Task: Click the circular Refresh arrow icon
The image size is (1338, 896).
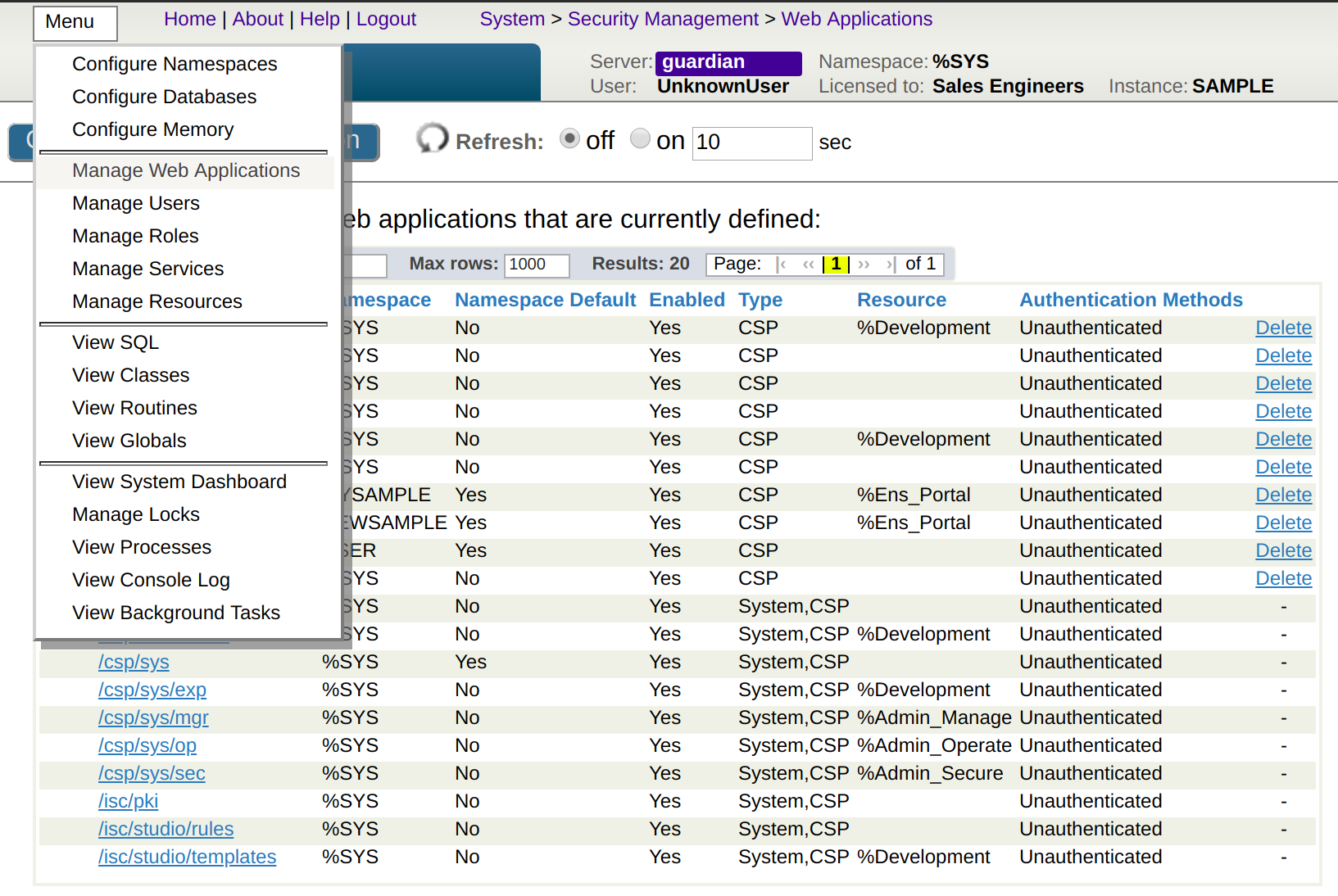Action: 432,138
